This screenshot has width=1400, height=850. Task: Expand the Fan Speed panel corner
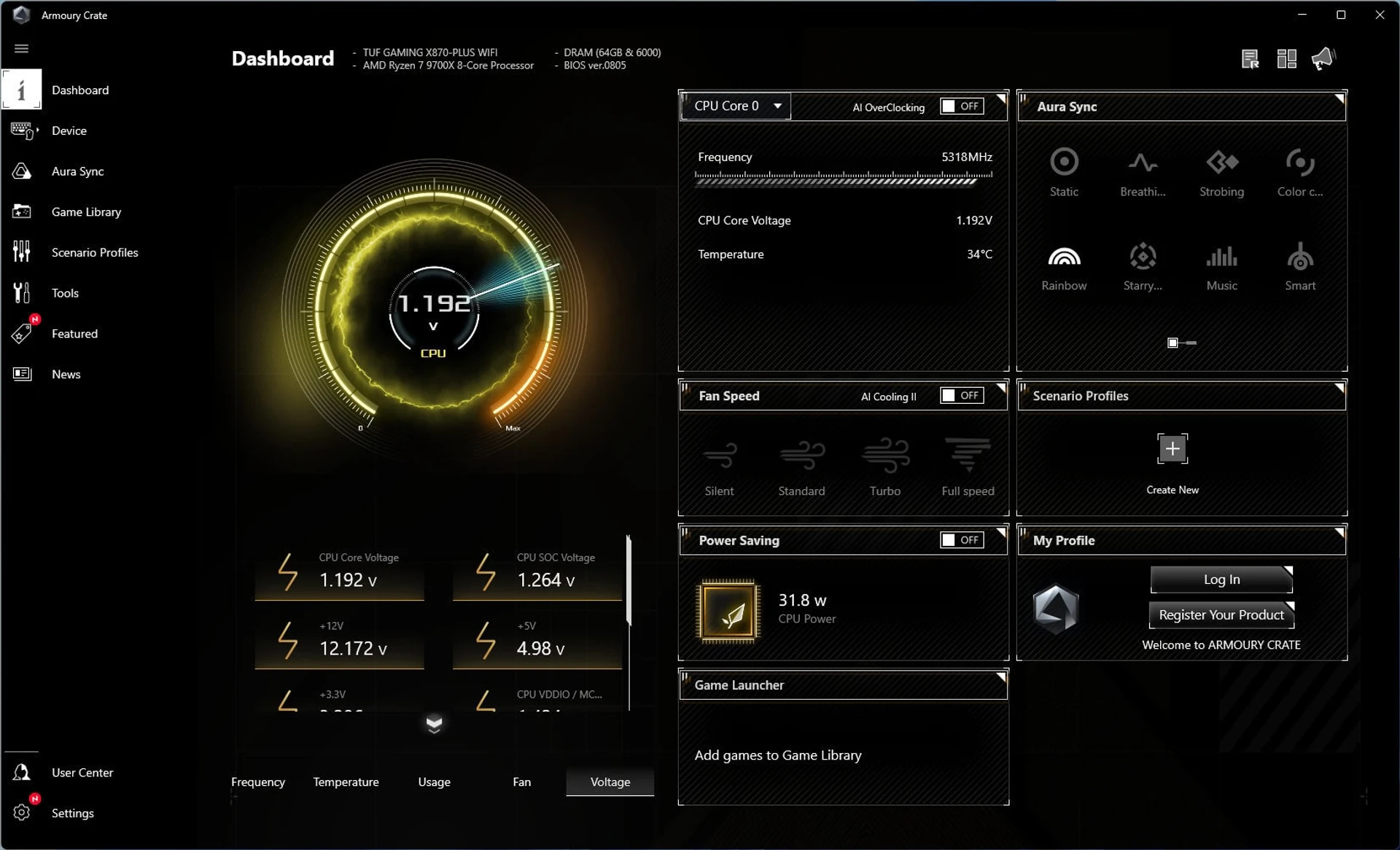[1001, 387]
